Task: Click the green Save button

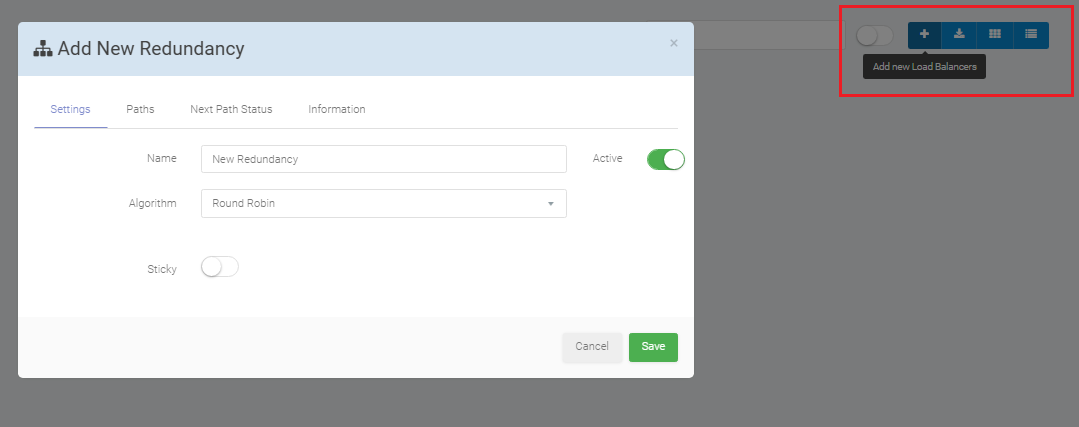Action: [653, 347]
